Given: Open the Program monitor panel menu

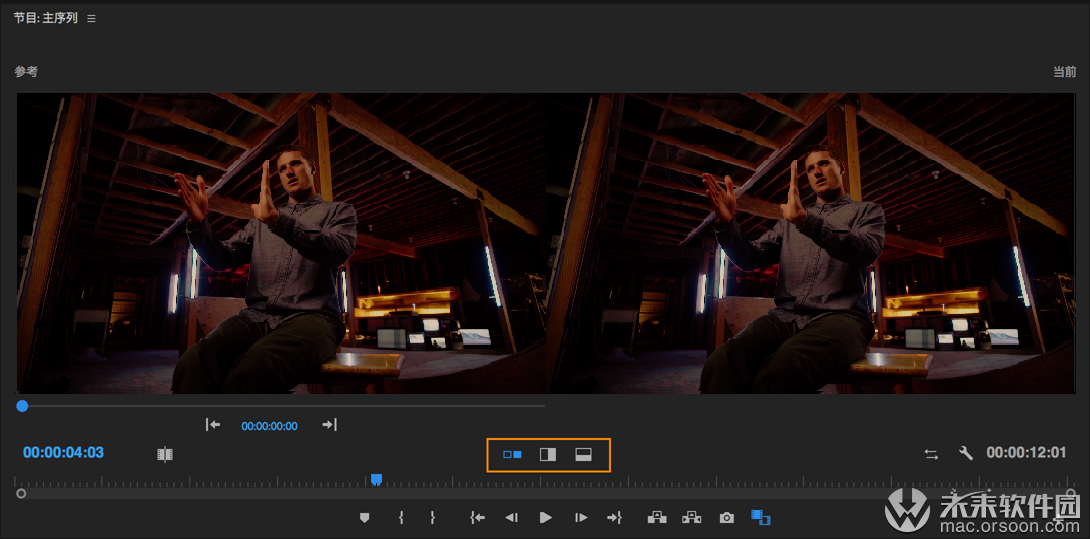Looking at the screenshot, I should click(91, 19).
